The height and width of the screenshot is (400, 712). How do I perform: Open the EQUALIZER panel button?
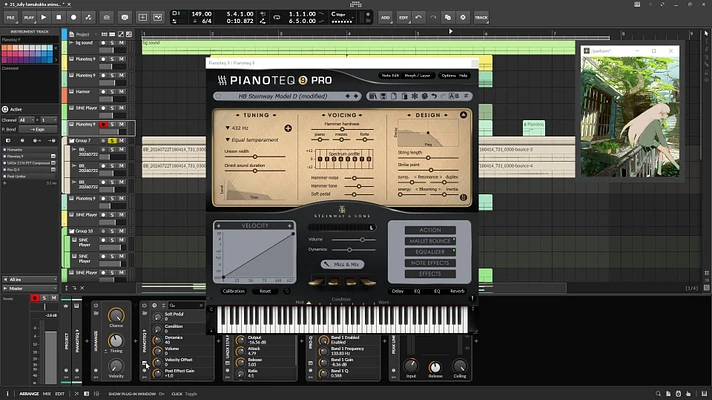(430, 252)
